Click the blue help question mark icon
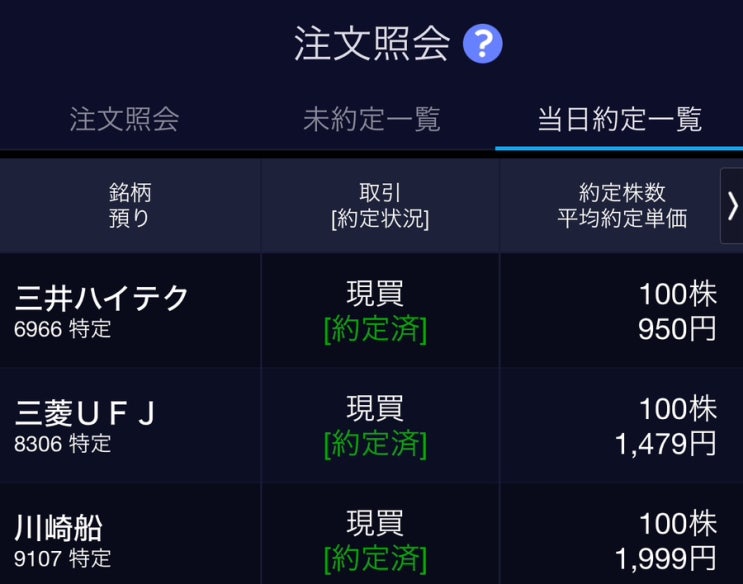743x584 pixels. (483, 44)
